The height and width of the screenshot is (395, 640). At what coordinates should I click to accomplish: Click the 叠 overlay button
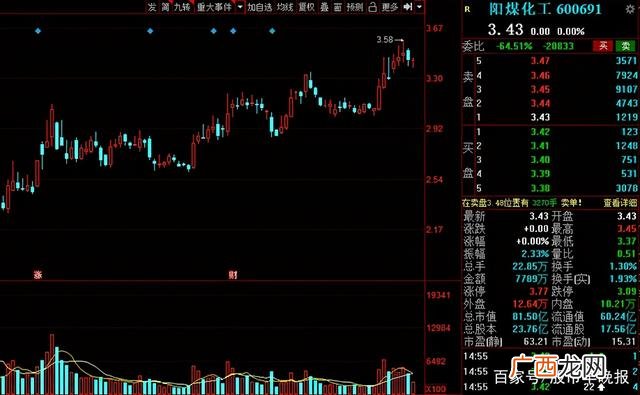tap(324, 7)
